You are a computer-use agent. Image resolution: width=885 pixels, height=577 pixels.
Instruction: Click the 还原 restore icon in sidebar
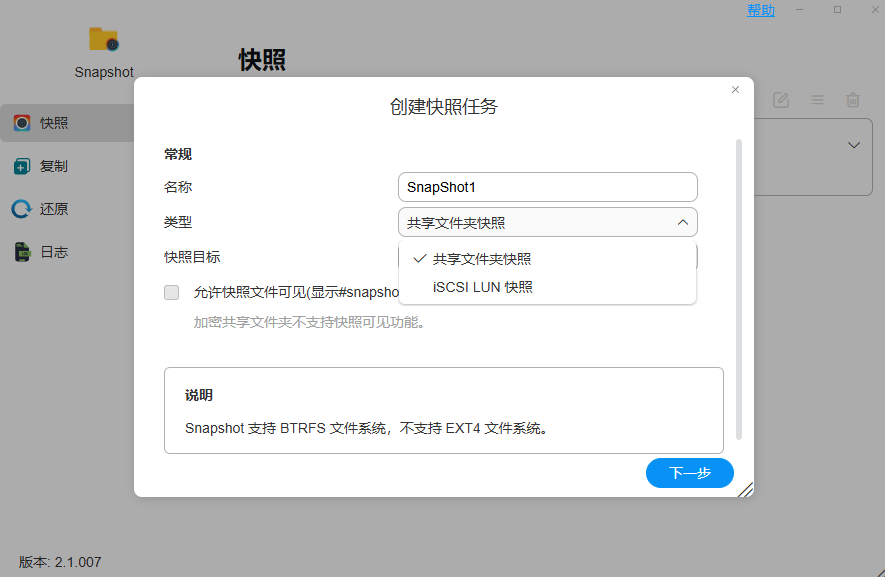click(22, 210)
